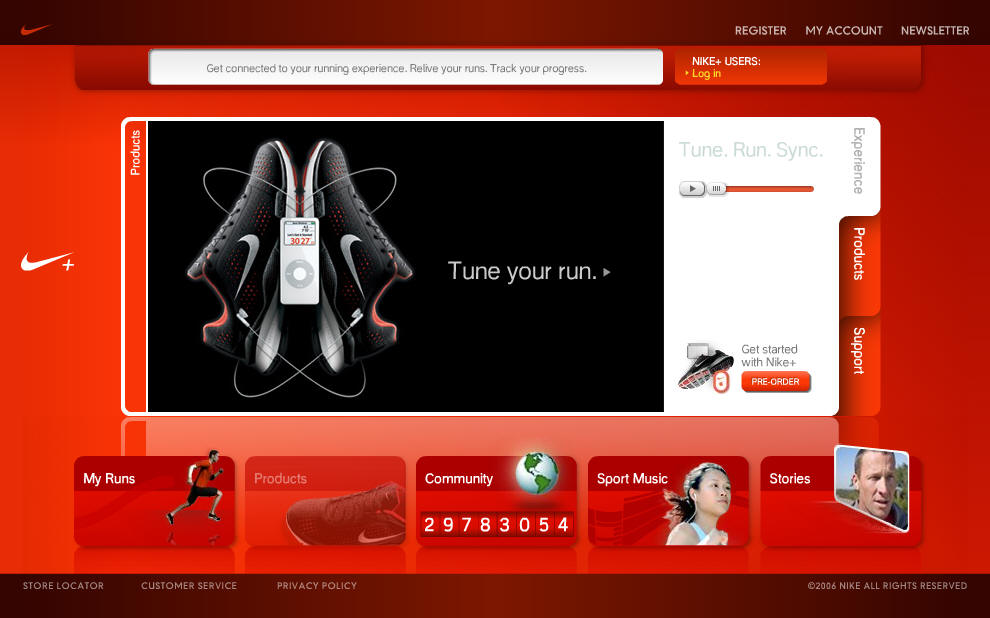This screenshot has height=618, width=990.
Task: Click the Nike+ logo on left side
Action: pos(47,262)
